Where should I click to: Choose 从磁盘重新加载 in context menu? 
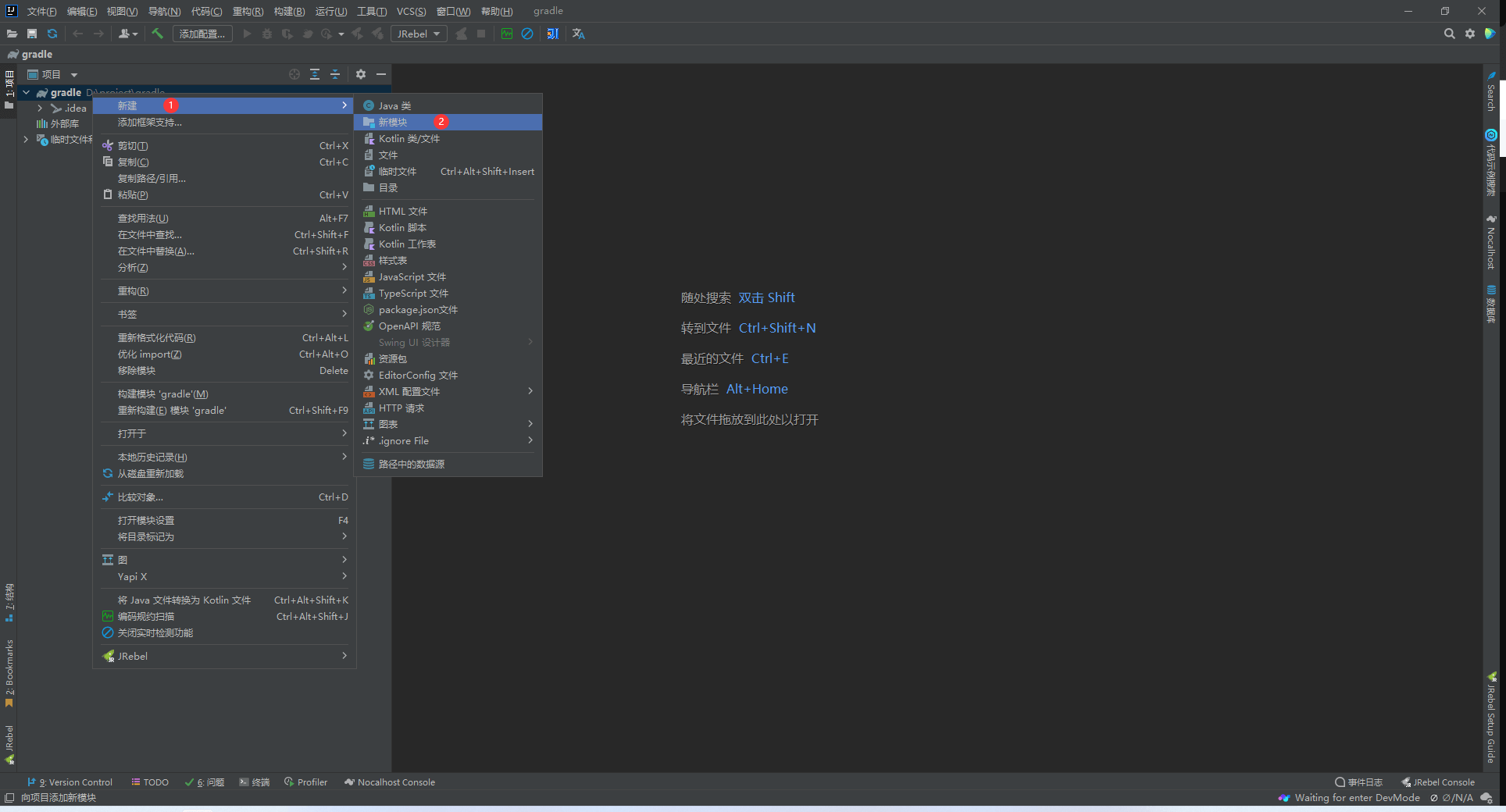[x=224, y=473]
